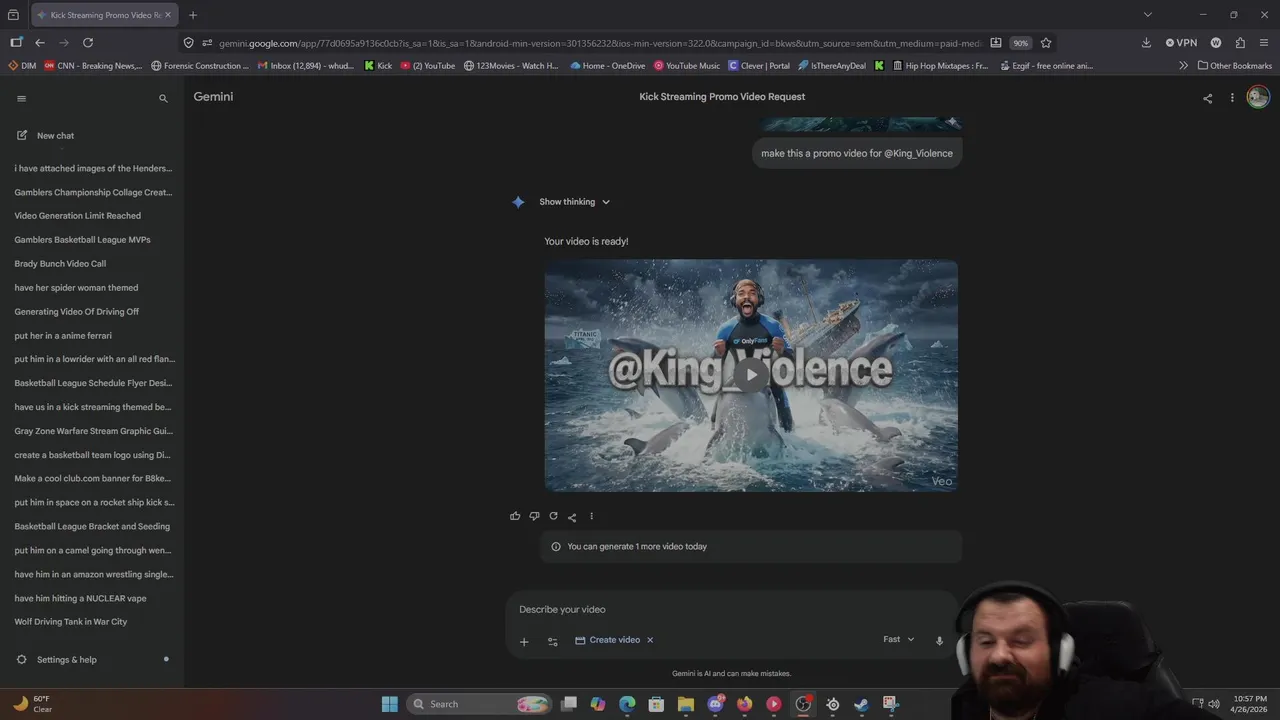Open the weather widget showing 60°F Clear

tap(32, 704)
